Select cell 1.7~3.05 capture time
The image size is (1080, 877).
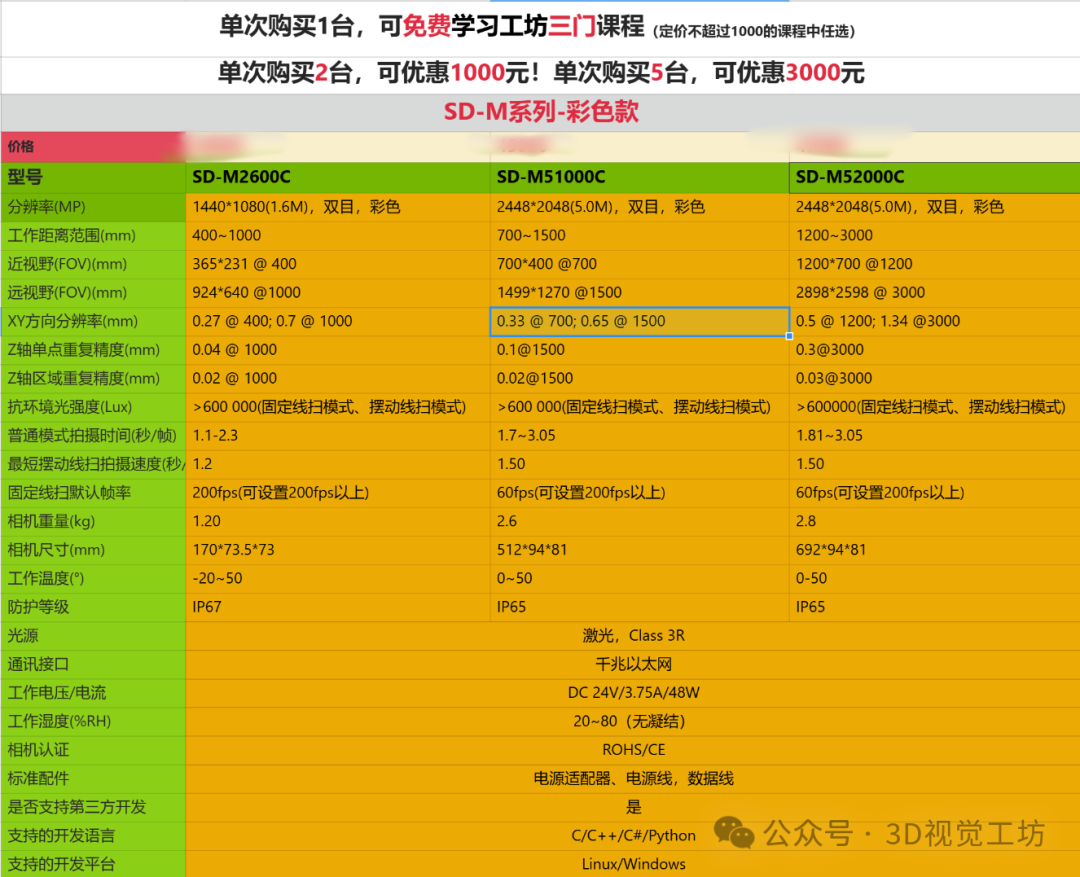639,436
